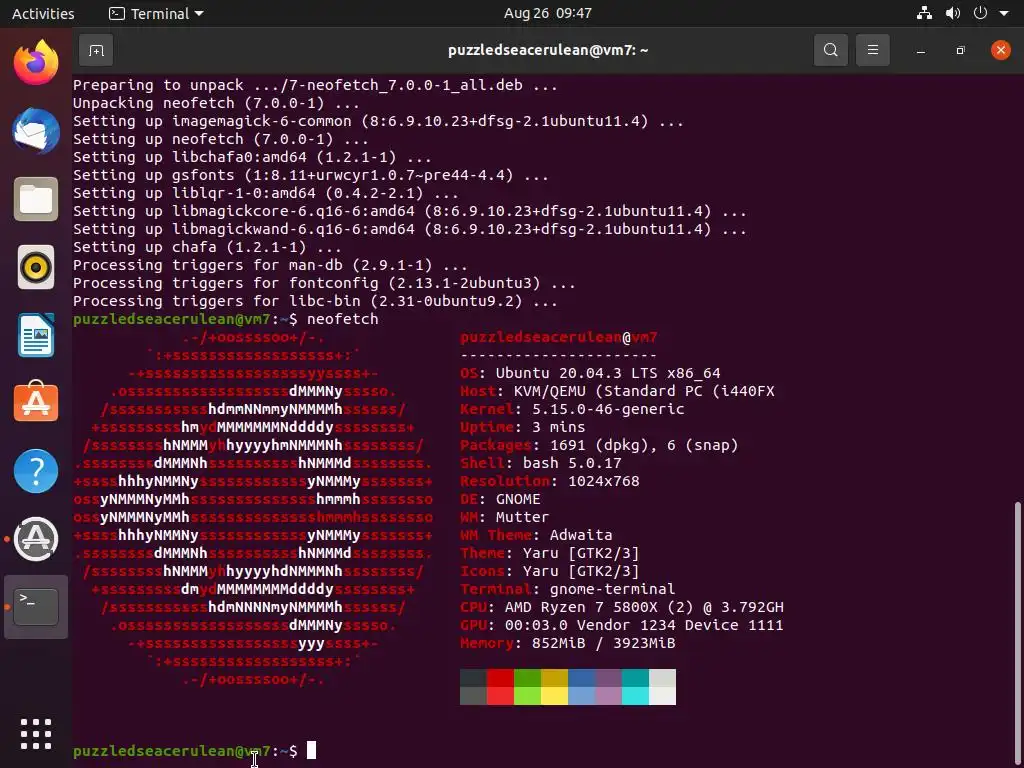Open a new terminal tab
The image size is (1024, 768).
click(x=96, y=50)
